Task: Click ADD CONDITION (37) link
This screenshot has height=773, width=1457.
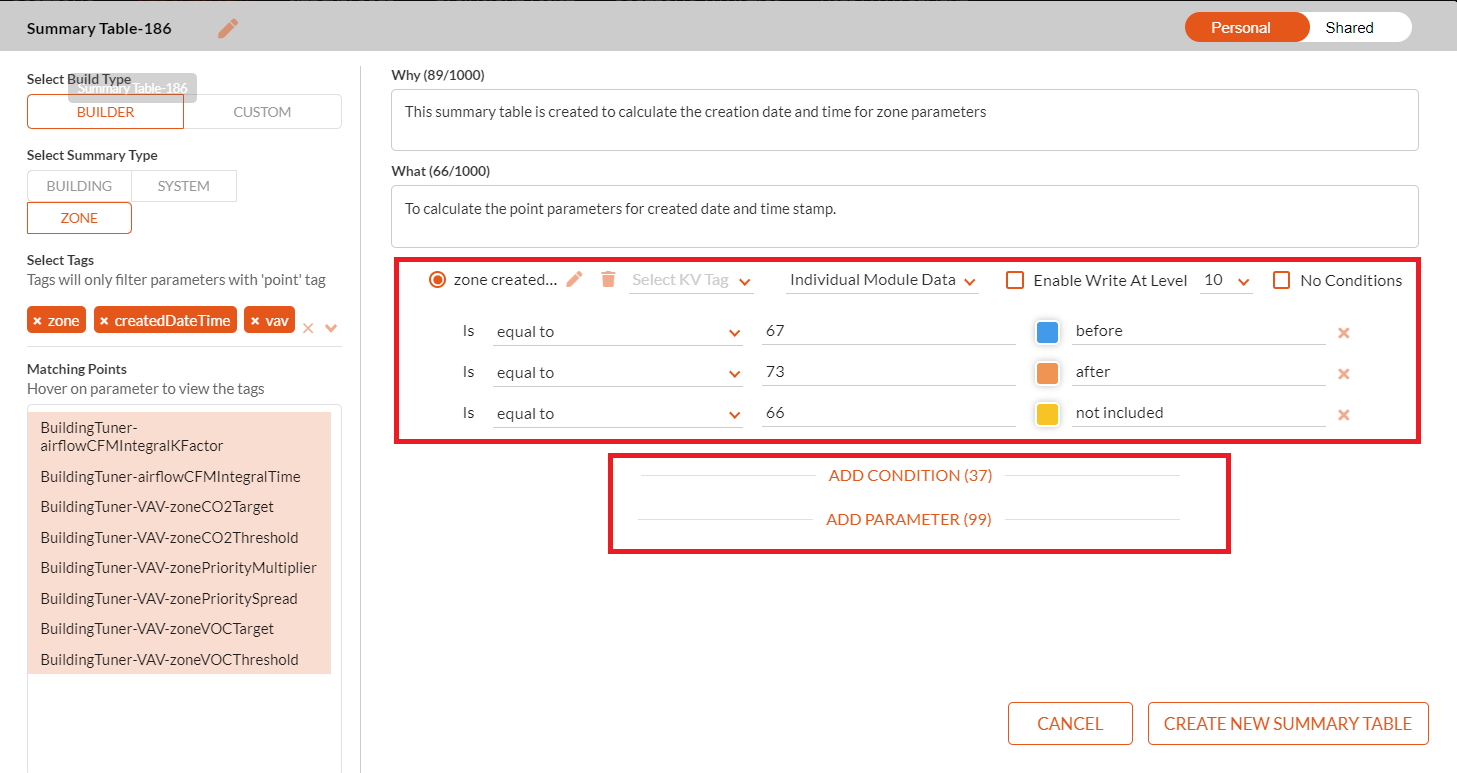Action: [x=910, y=475]
